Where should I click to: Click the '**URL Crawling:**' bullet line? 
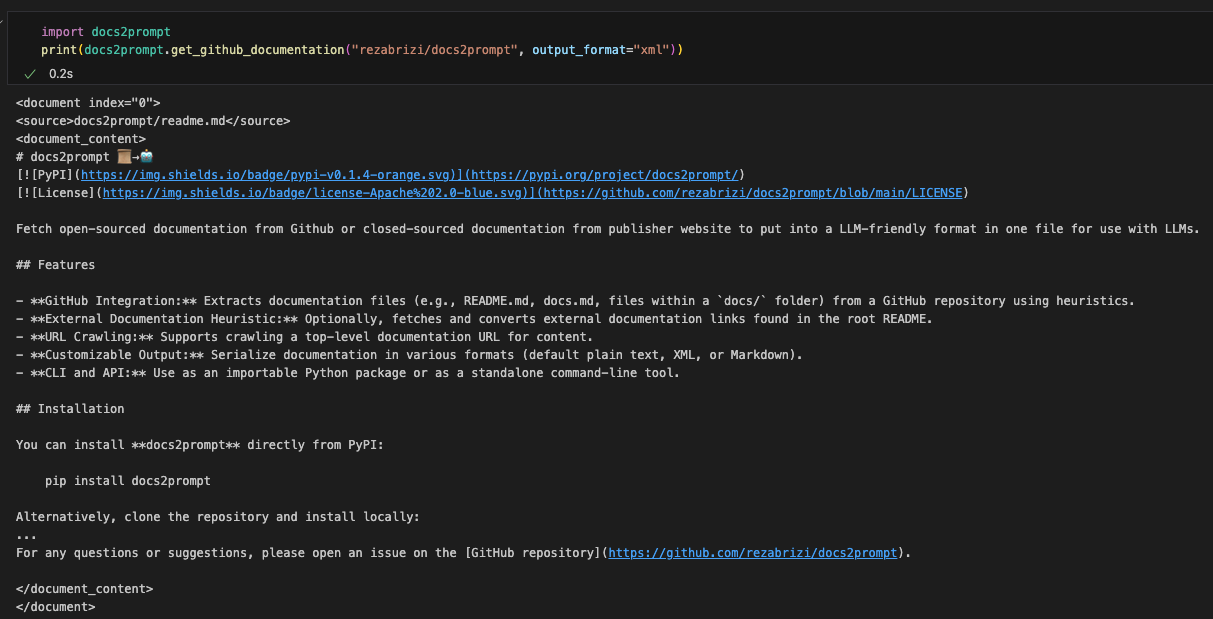[305, 337]
